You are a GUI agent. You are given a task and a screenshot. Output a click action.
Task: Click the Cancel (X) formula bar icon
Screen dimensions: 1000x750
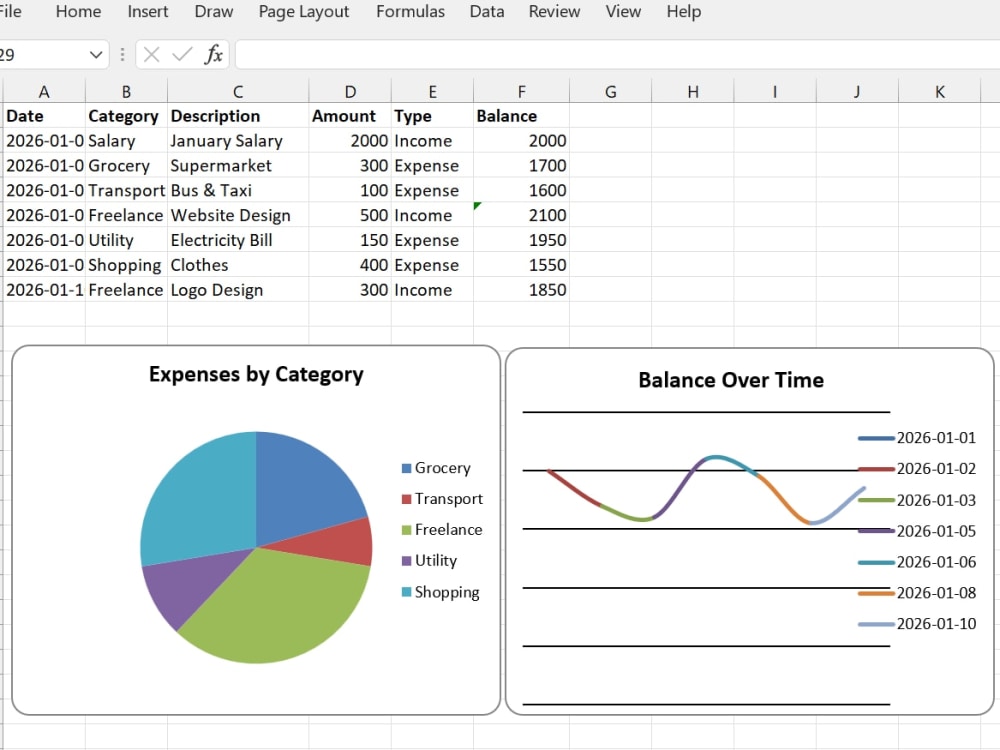tap(151, 55)
